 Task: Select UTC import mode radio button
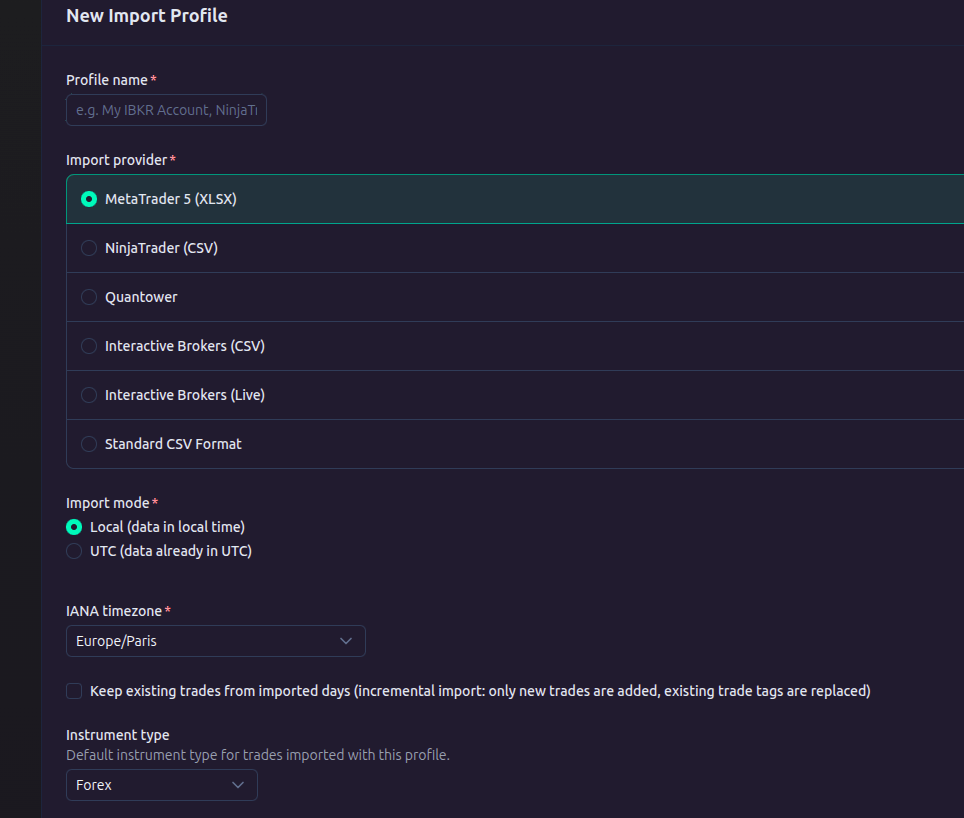(74, 551)
